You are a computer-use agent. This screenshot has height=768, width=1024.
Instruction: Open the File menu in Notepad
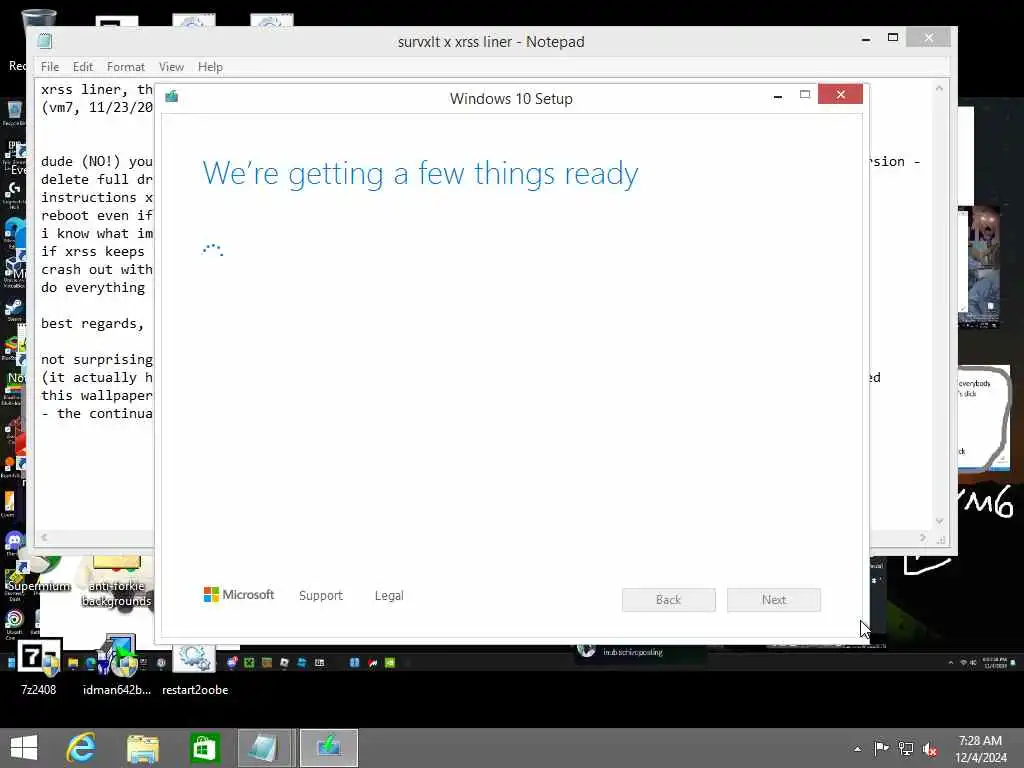click(x=50, y=67)
